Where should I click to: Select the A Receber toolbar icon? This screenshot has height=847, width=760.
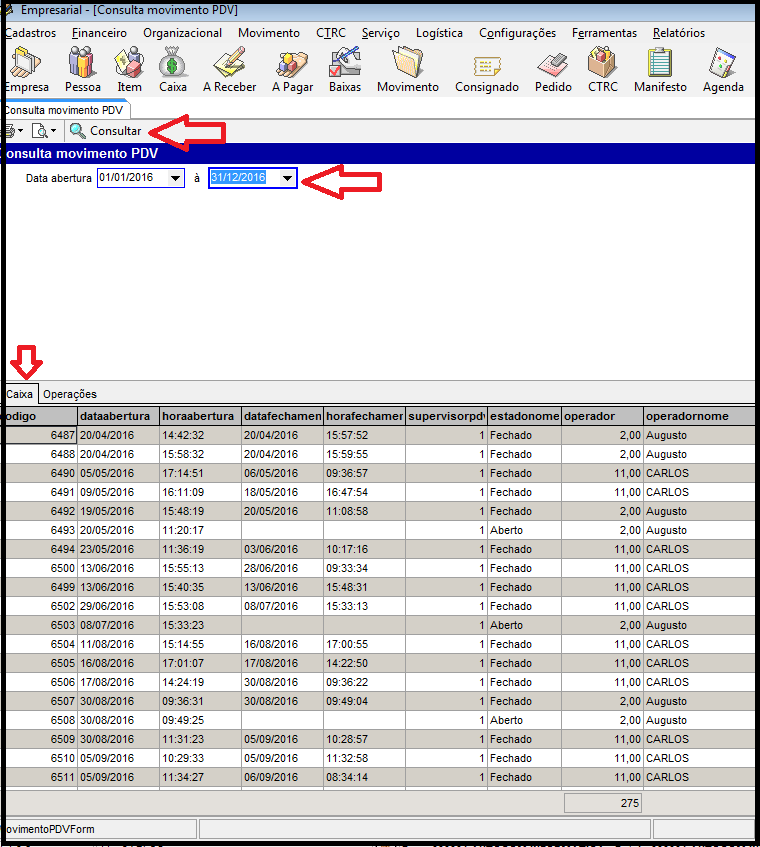pyautogui.click(x=229, y=65)
